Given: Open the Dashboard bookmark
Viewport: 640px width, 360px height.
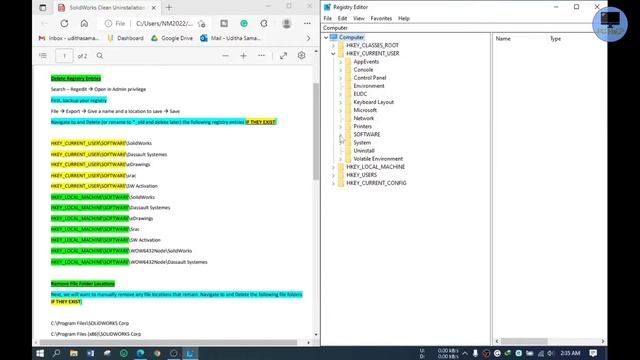Looking at the screenshot, I should 126,38.
